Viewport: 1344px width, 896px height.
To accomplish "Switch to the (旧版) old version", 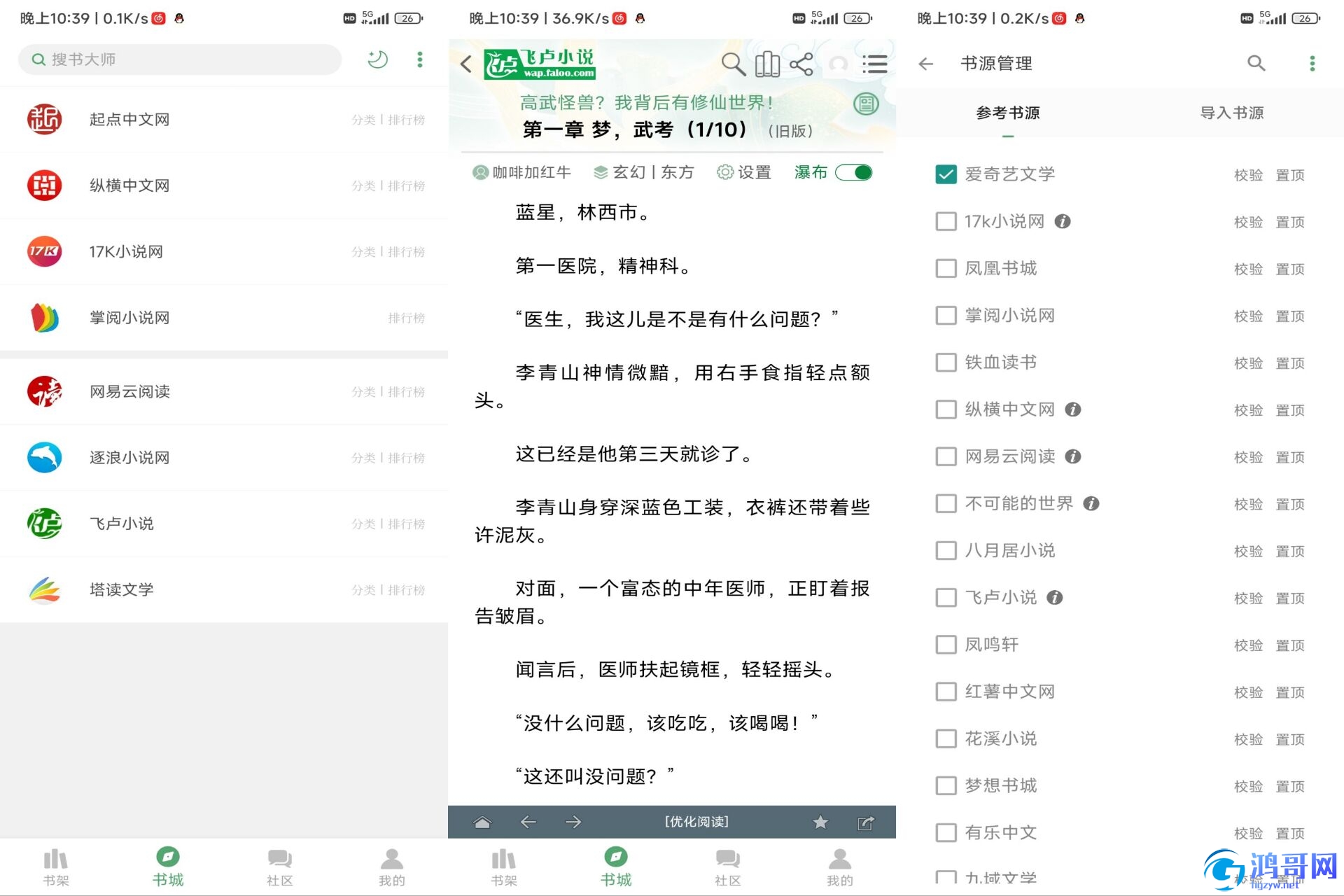I will coord(790,131).
